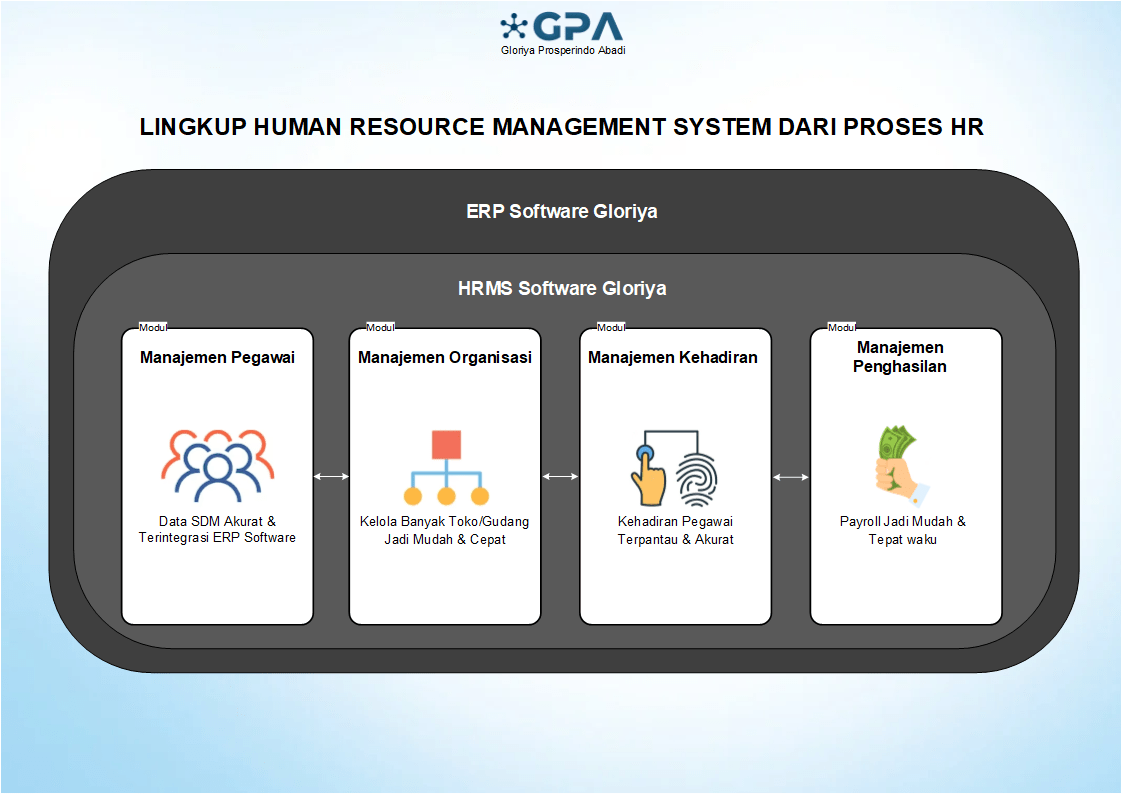Select the ERP Software Gloriya header
This screenshot has width=1122, height=794.
561,212
